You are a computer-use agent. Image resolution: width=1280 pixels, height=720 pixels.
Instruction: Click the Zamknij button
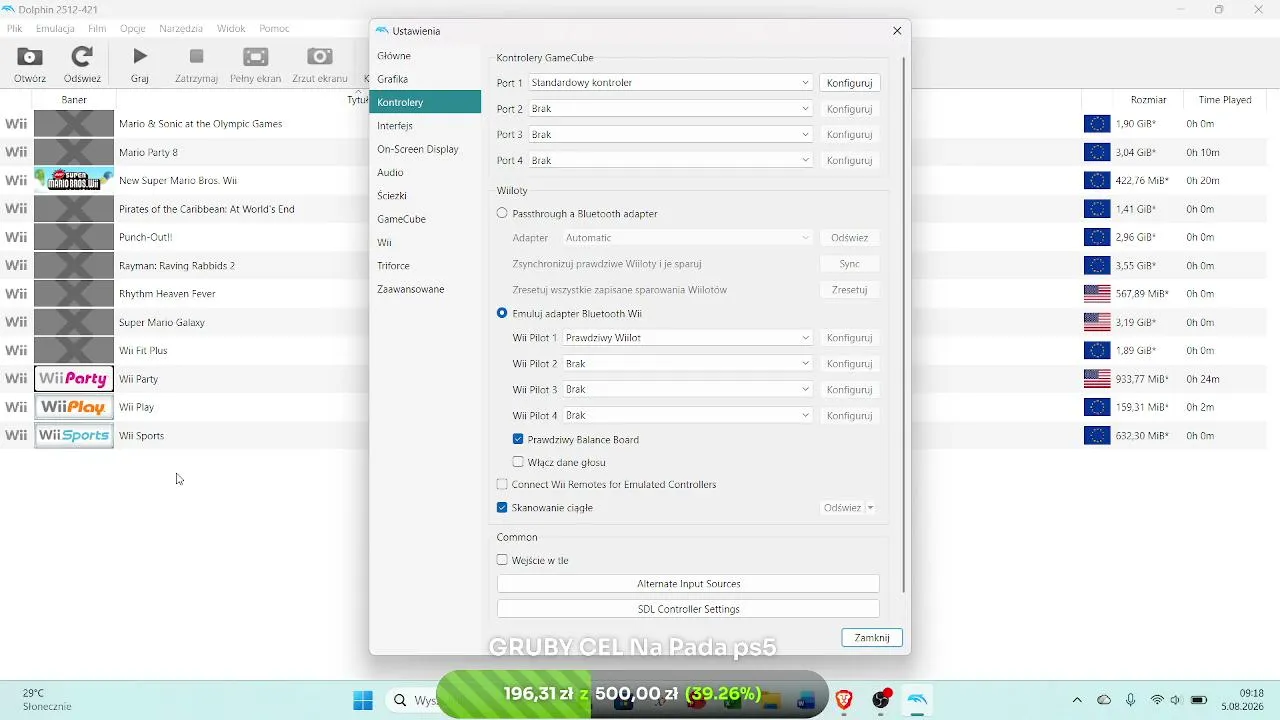pos(872,638)
